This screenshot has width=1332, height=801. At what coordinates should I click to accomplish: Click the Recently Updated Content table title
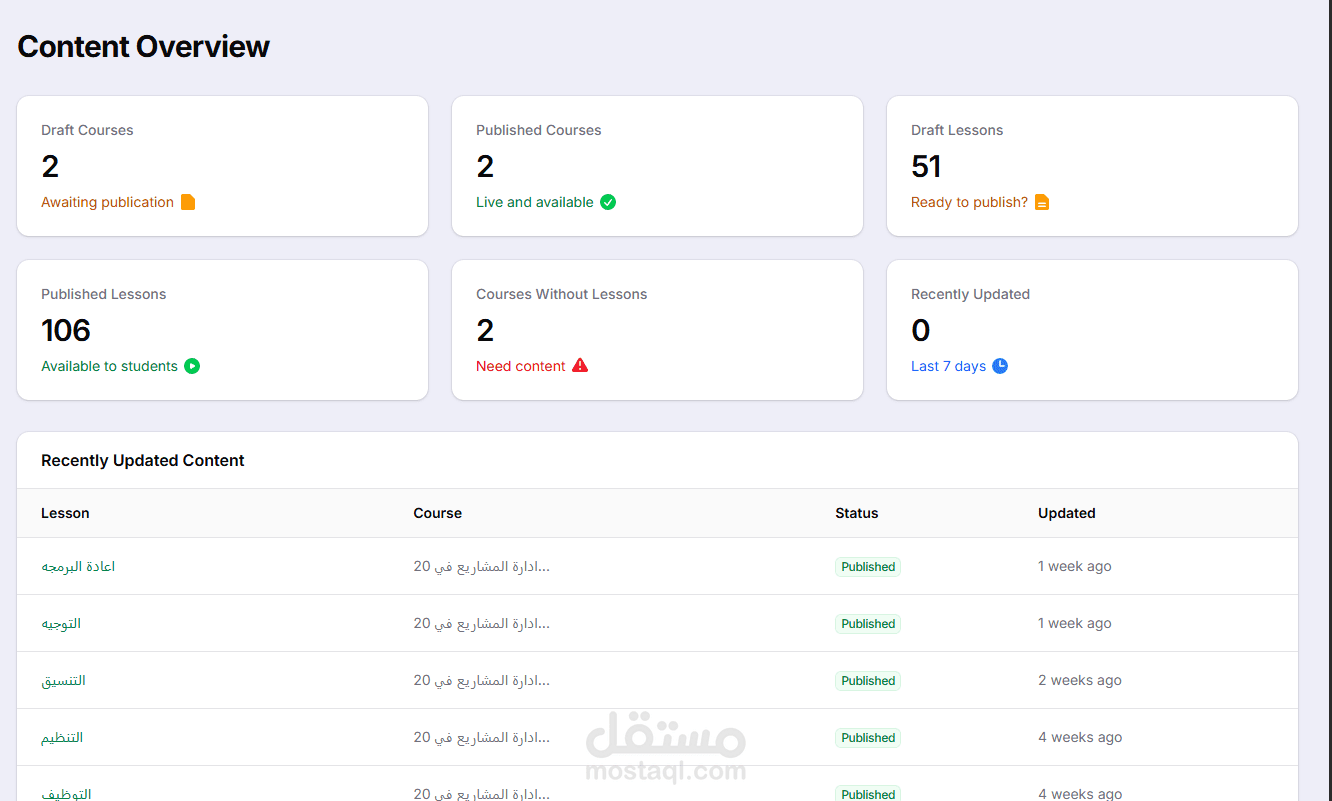(143, 461)
